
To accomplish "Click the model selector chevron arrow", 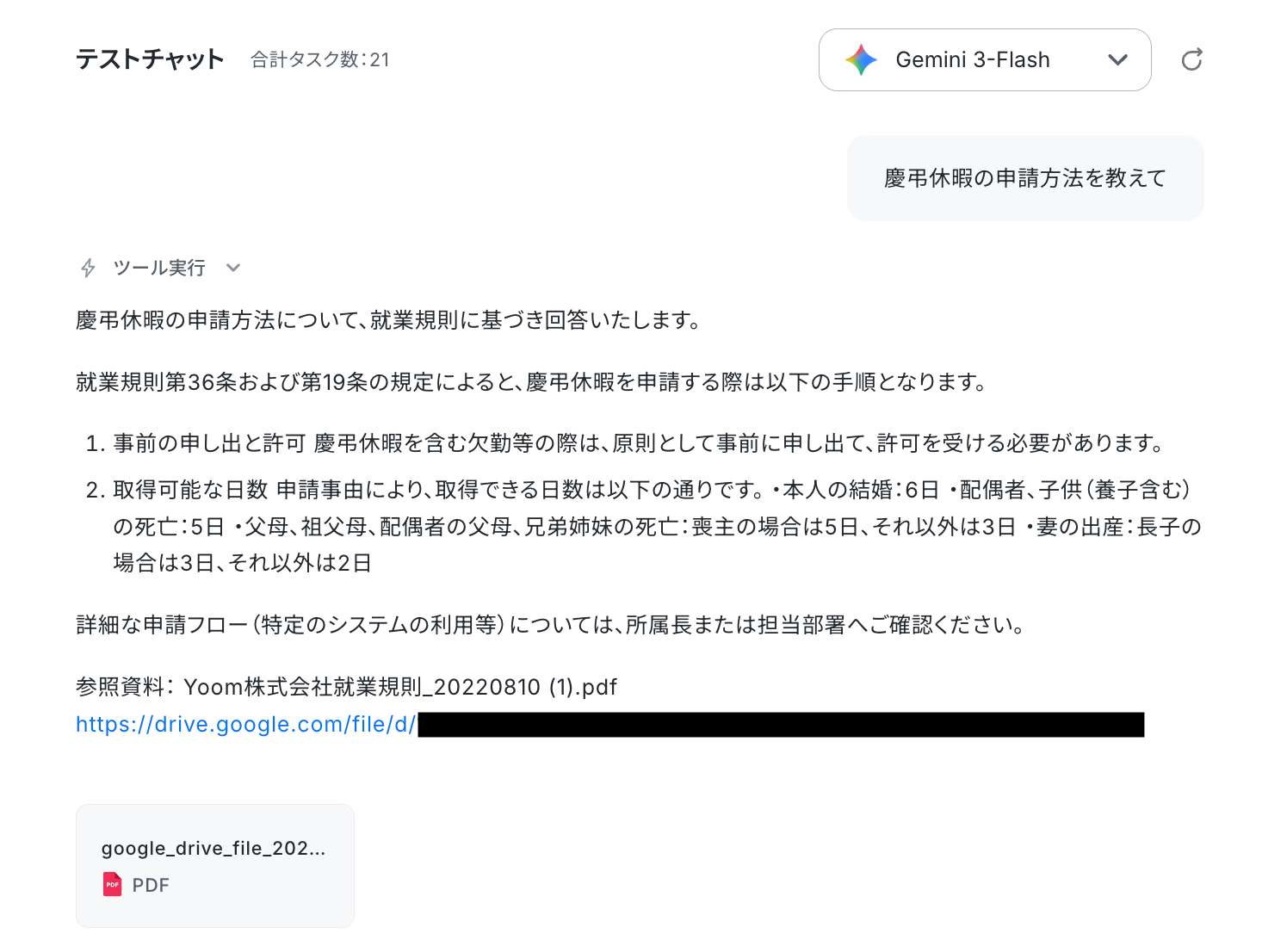I will pyautogui.click(x=1117, y=59).
